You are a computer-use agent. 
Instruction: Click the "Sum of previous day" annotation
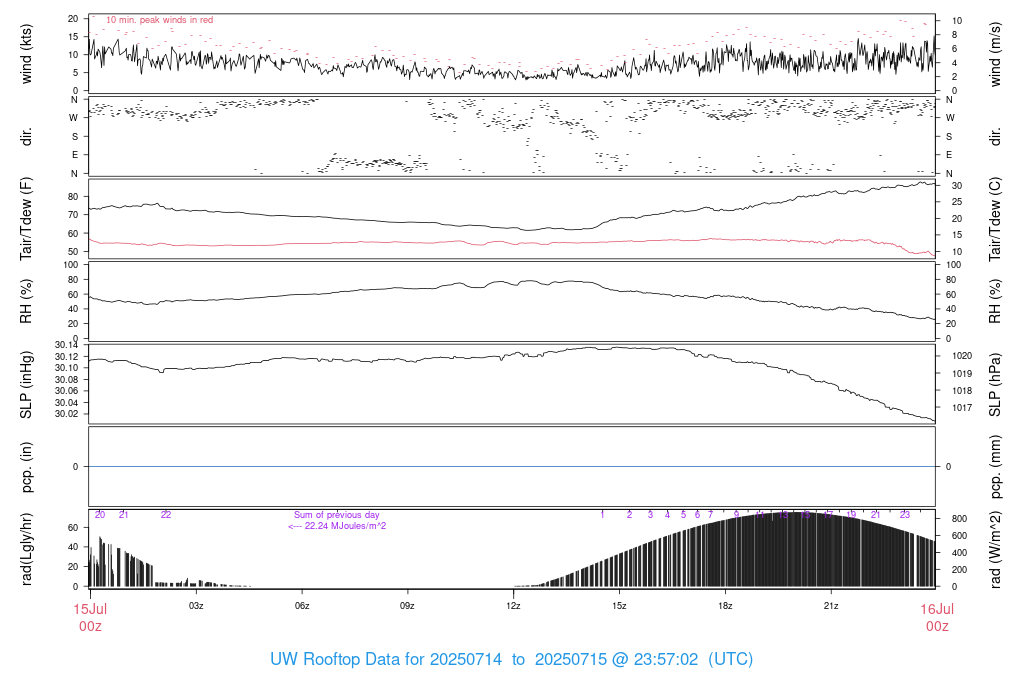pos(336,515)
